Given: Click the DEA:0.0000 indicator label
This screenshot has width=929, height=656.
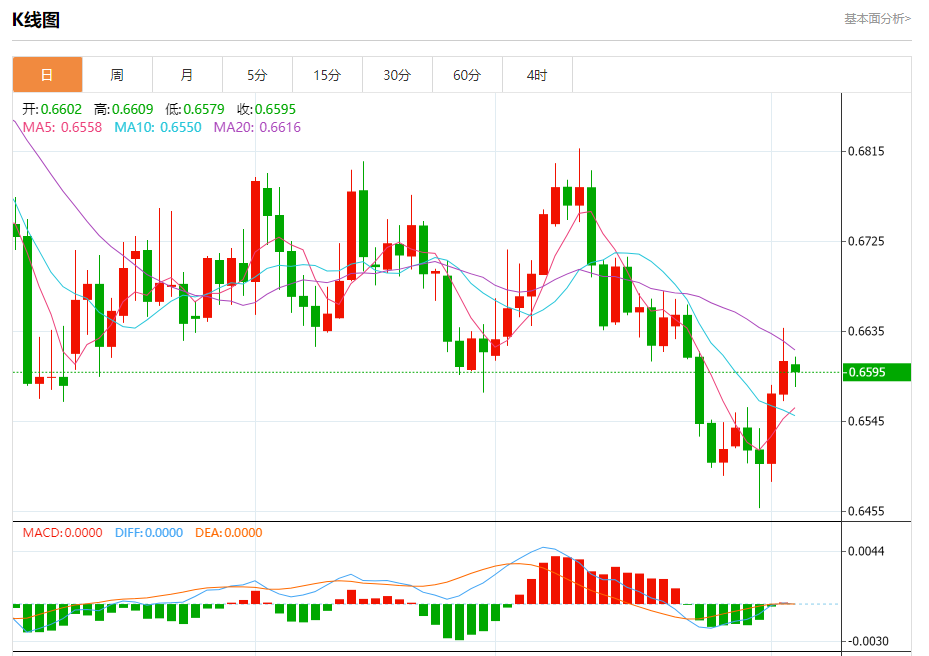Looking at the screenshot, I should pos(229,533).
